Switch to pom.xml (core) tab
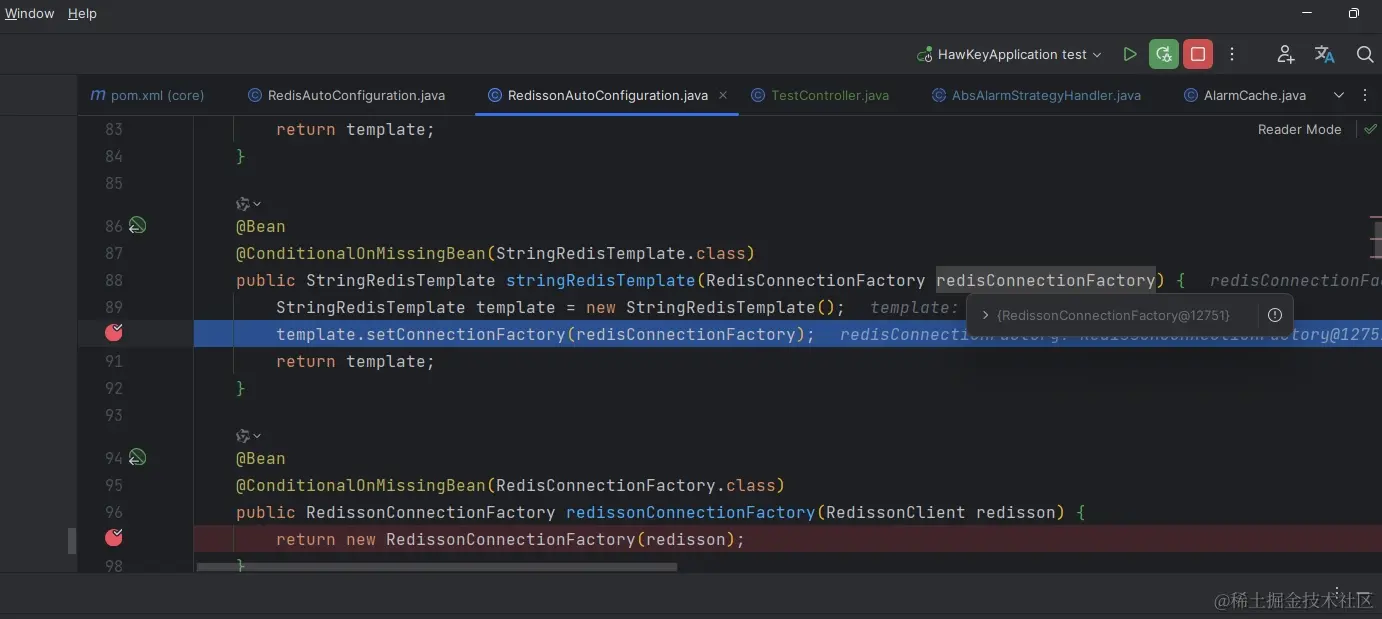This screenshot has height=619, width=1382. [x=147, y=96]
